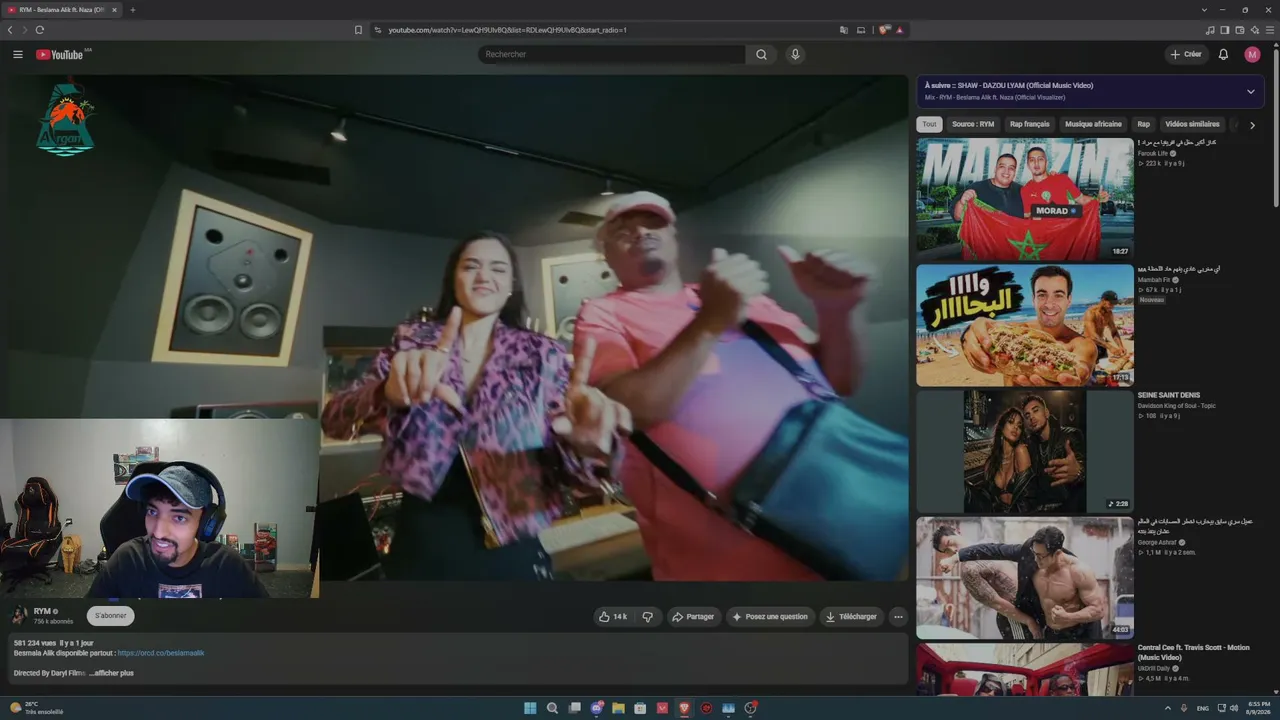
Task: Dislike the video
Action: [x=647, y=617]
